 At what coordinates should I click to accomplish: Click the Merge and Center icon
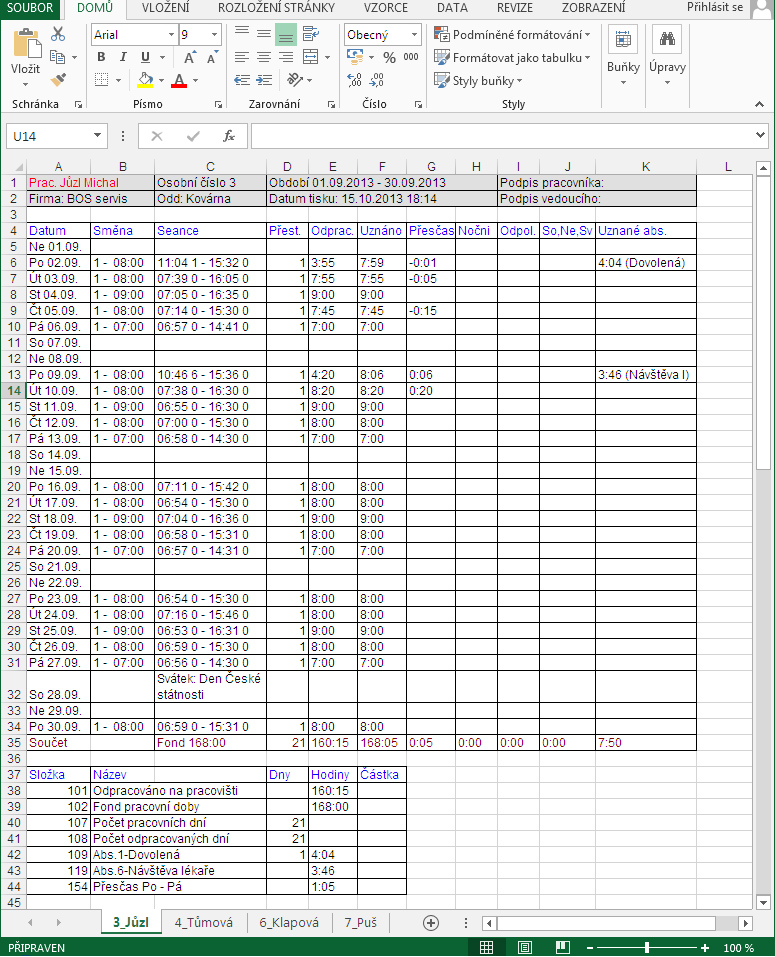[311, 57]
